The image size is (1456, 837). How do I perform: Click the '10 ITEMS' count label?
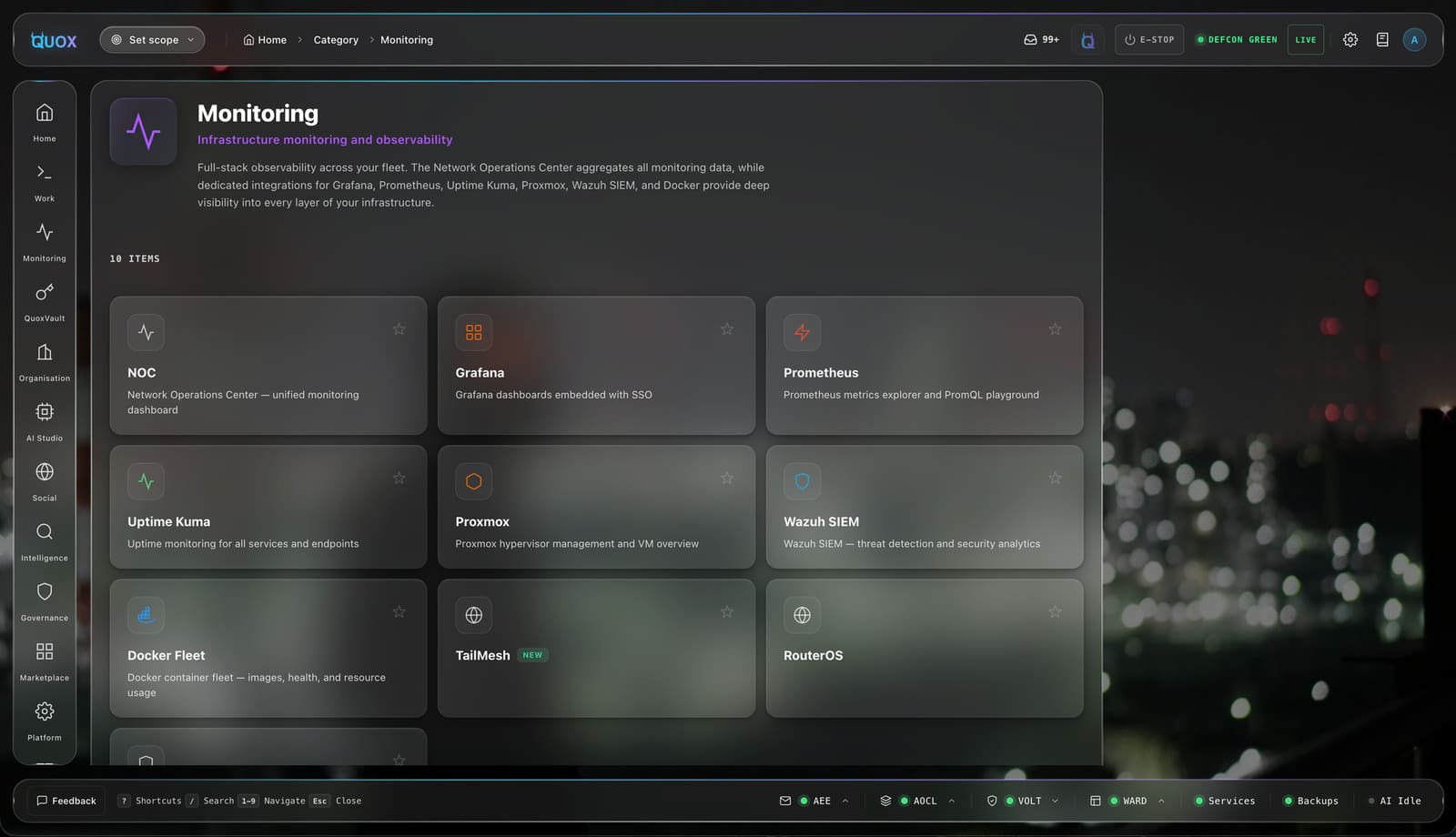point(135,259)
